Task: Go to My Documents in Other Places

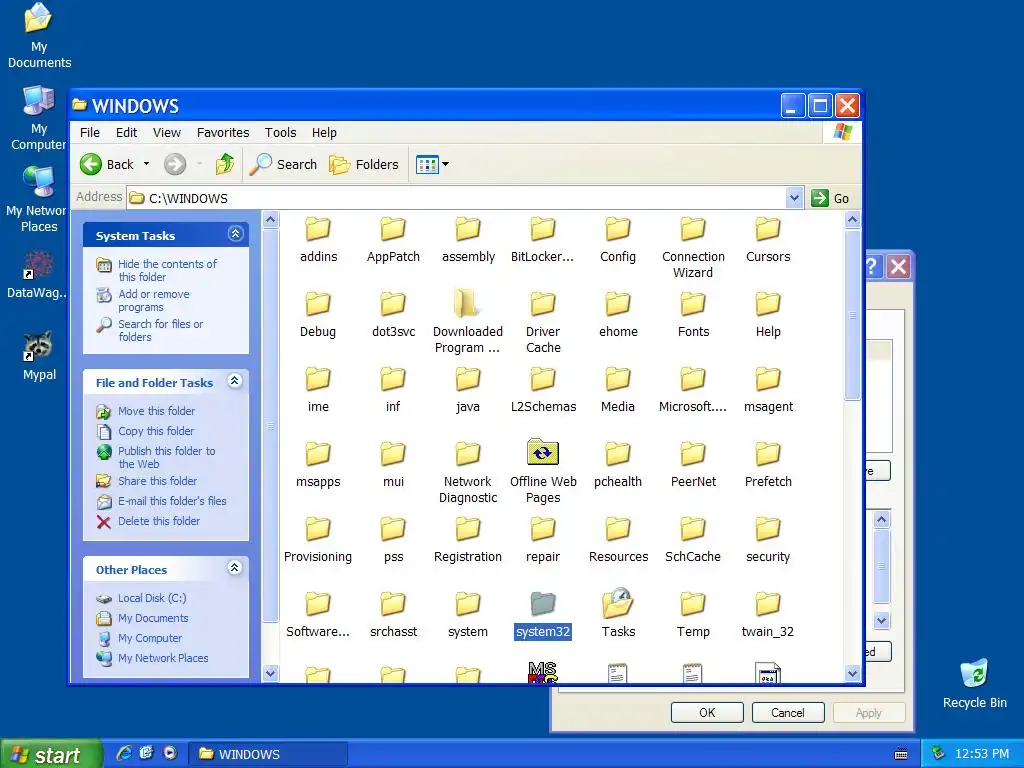Action: (x=153, y=618)
